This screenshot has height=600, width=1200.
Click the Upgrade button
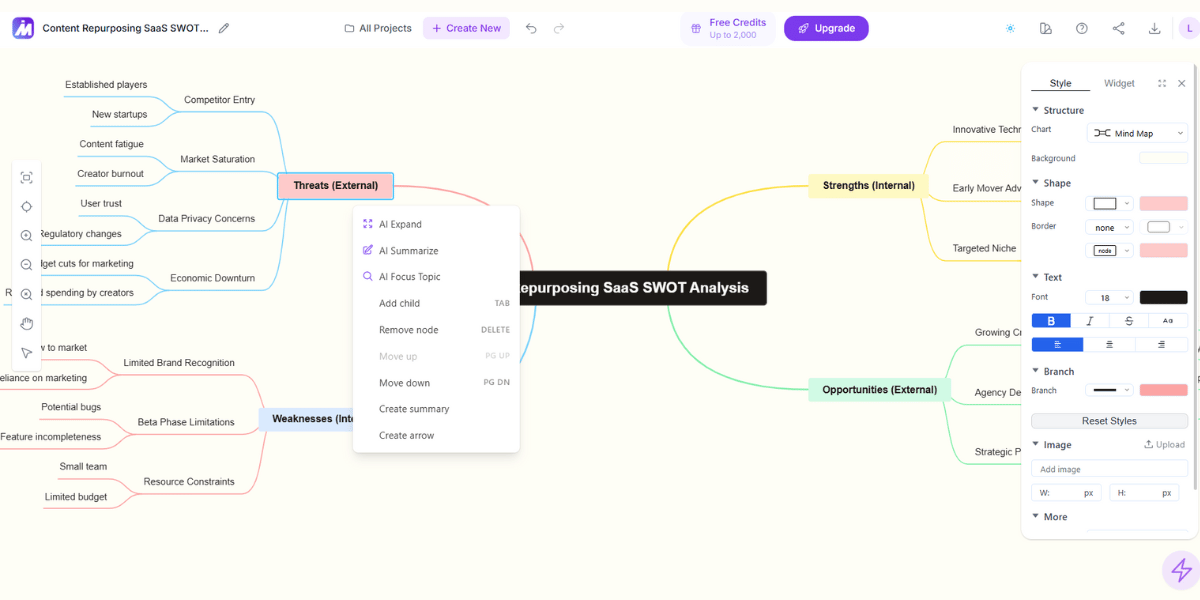(x=826, y=28)
